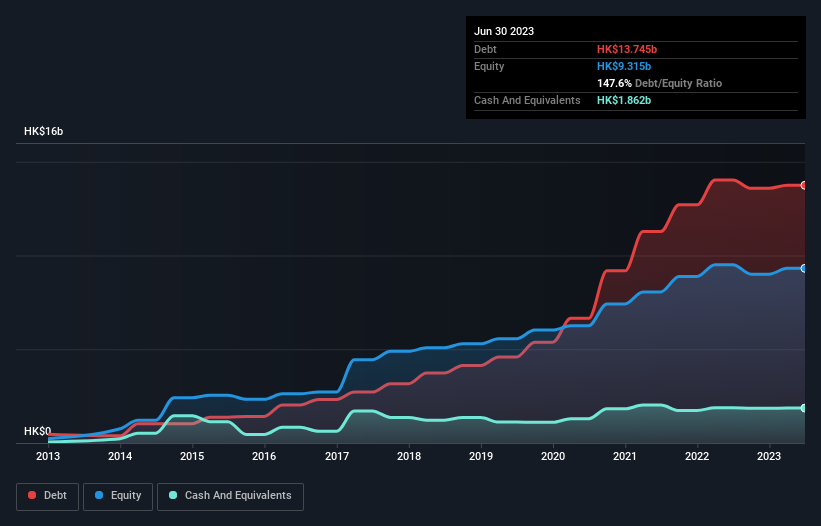Click the 2016 x-axis label
This screenshot has width=821, height=526.
[x=264, y=456]
